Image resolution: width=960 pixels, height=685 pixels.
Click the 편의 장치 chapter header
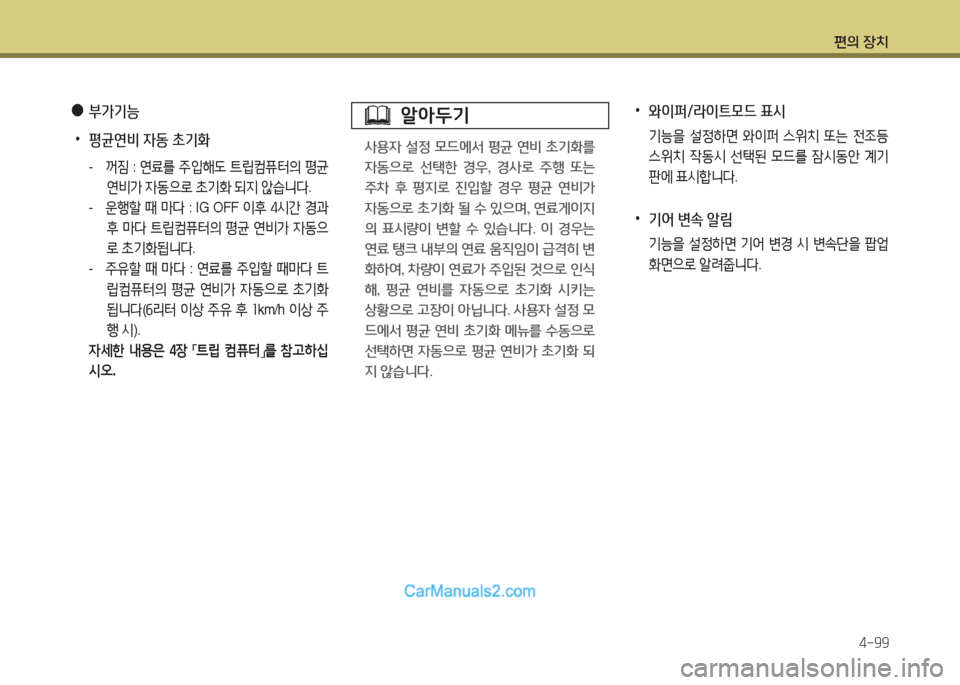(x=861, y=42)
